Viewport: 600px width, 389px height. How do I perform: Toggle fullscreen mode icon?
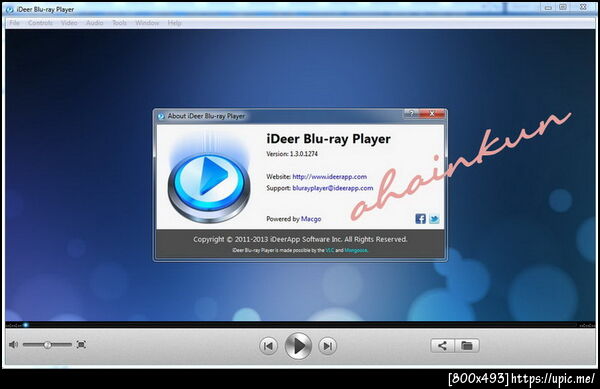point(81,345)
